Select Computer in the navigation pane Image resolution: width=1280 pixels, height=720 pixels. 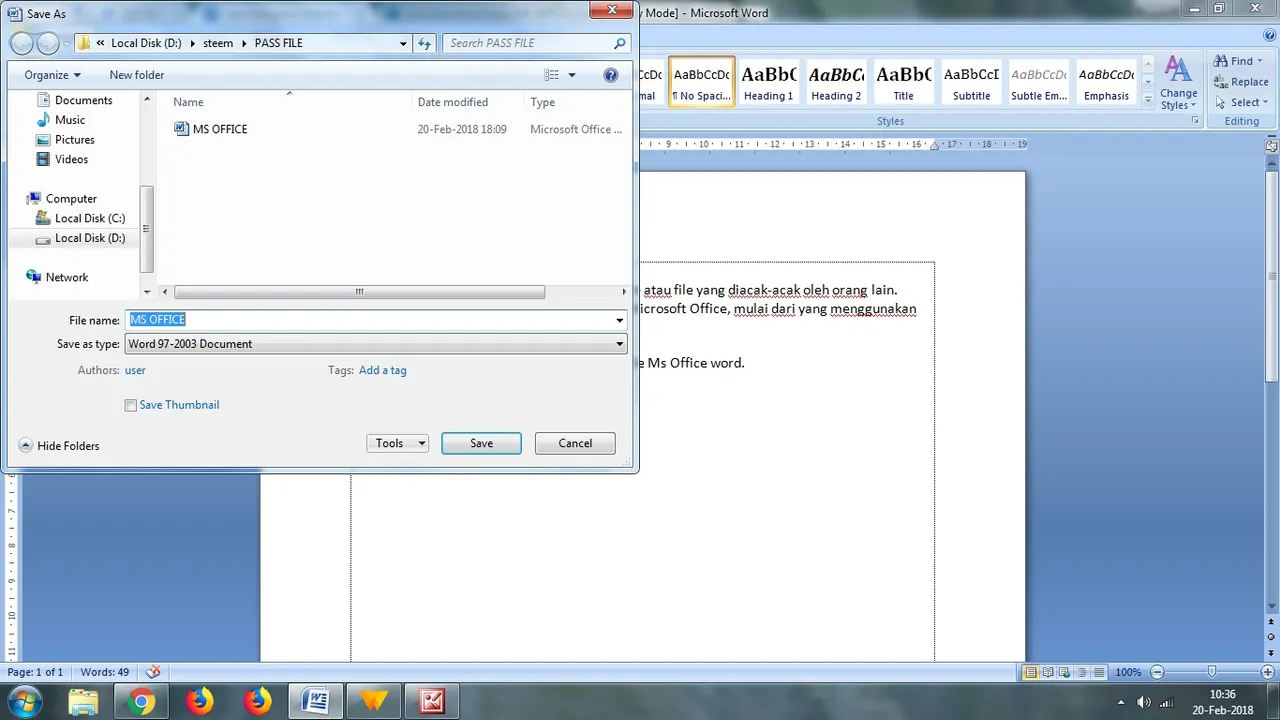71,199
